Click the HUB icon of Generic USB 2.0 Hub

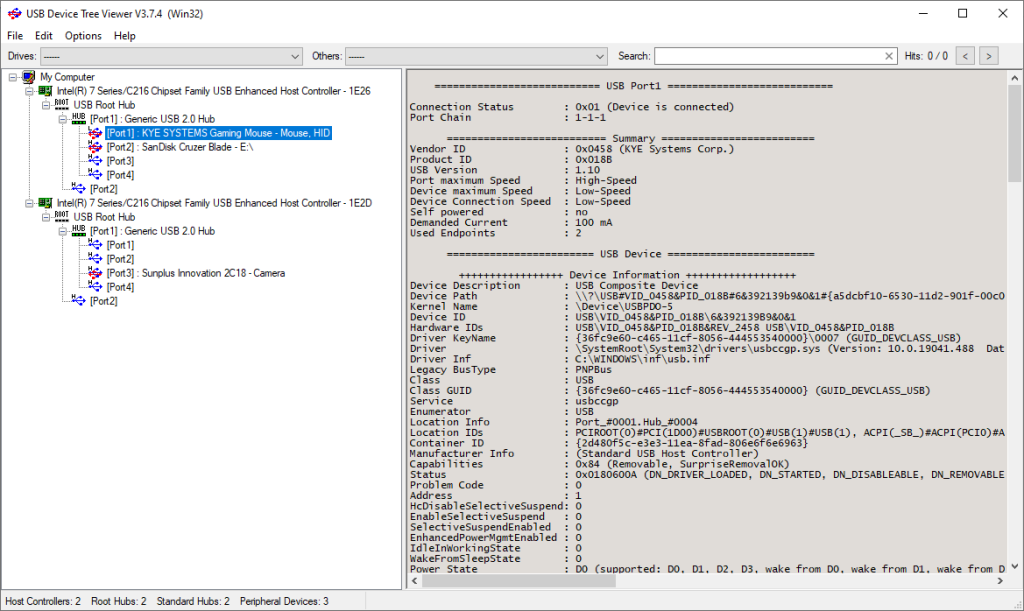click(78, 119)
